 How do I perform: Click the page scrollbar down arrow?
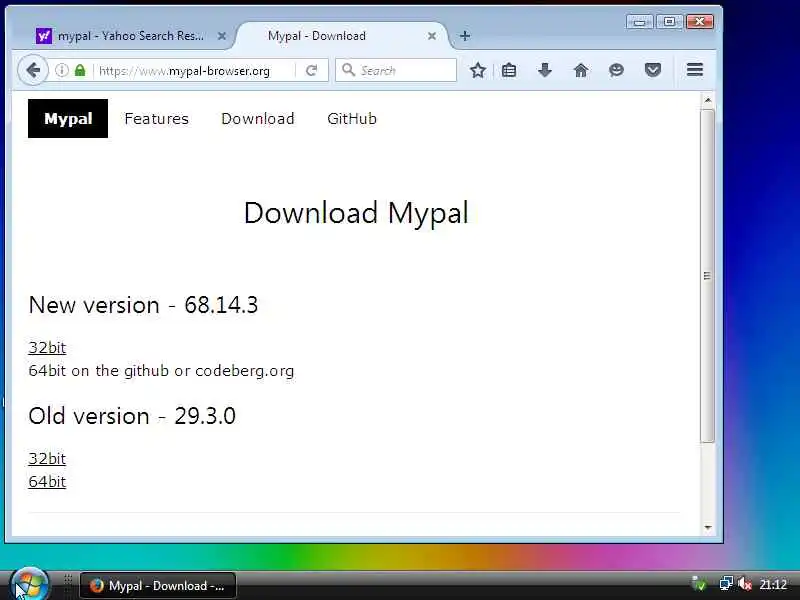[x=708, y=528]
